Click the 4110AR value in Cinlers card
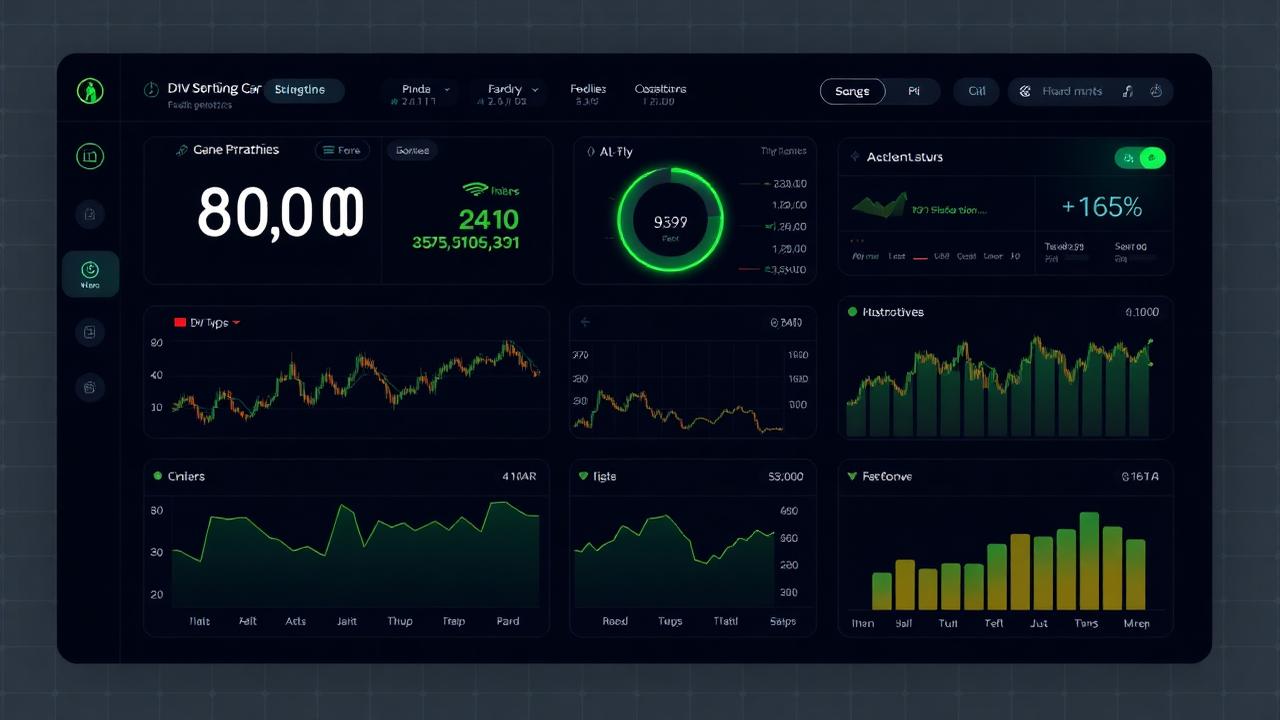1280x720 pixels. click(519, 477)
